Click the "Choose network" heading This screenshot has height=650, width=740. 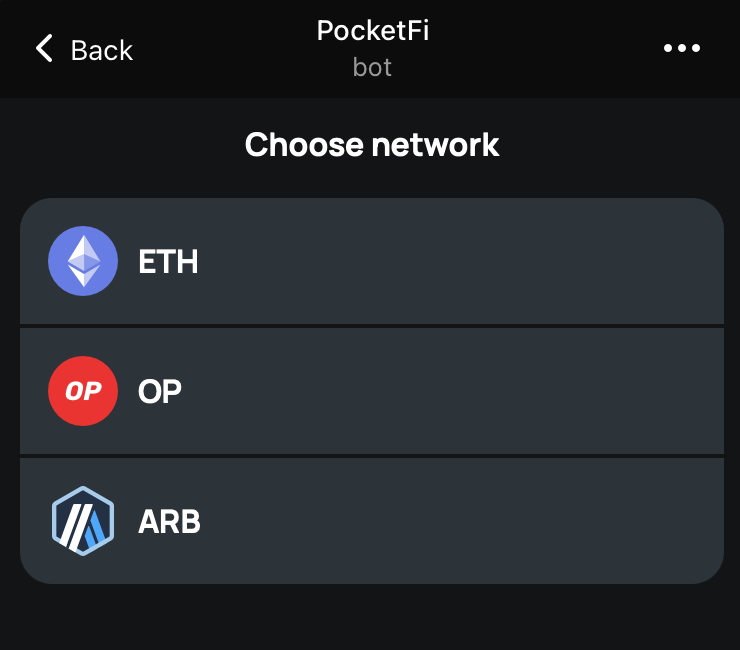click(372, 145)
